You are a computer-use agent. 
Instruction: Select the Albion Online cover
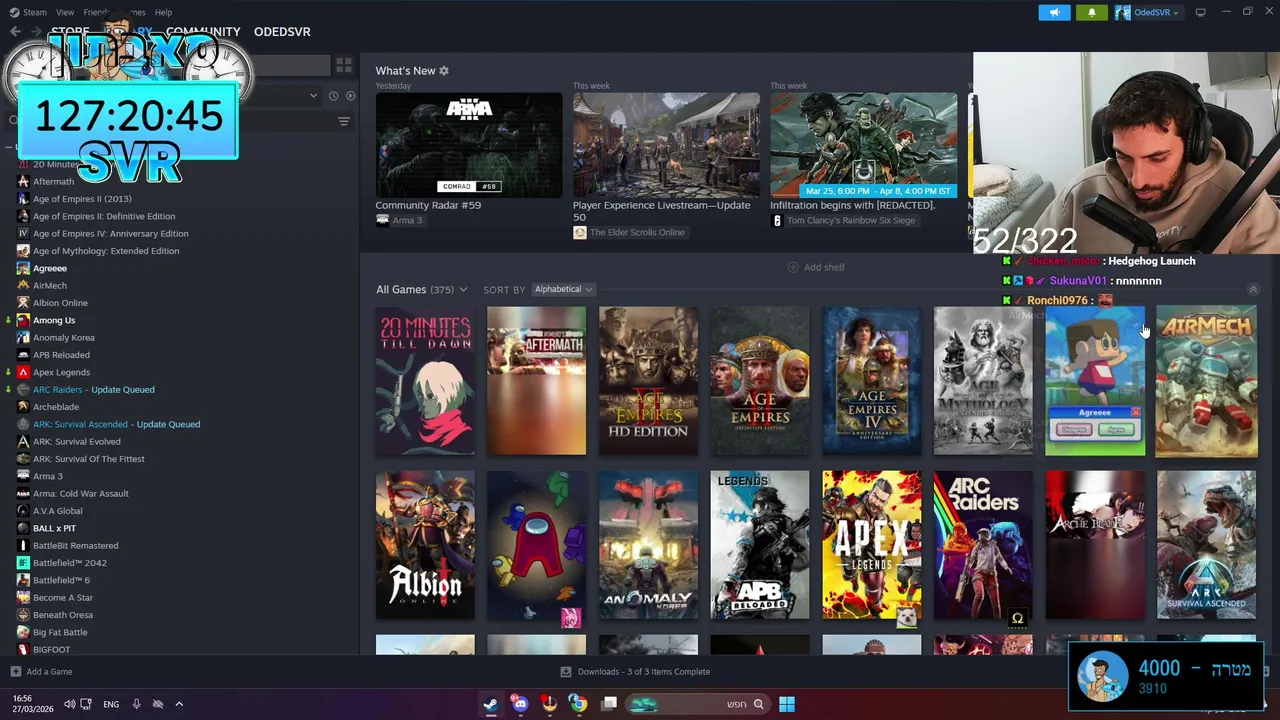point(425,545)
